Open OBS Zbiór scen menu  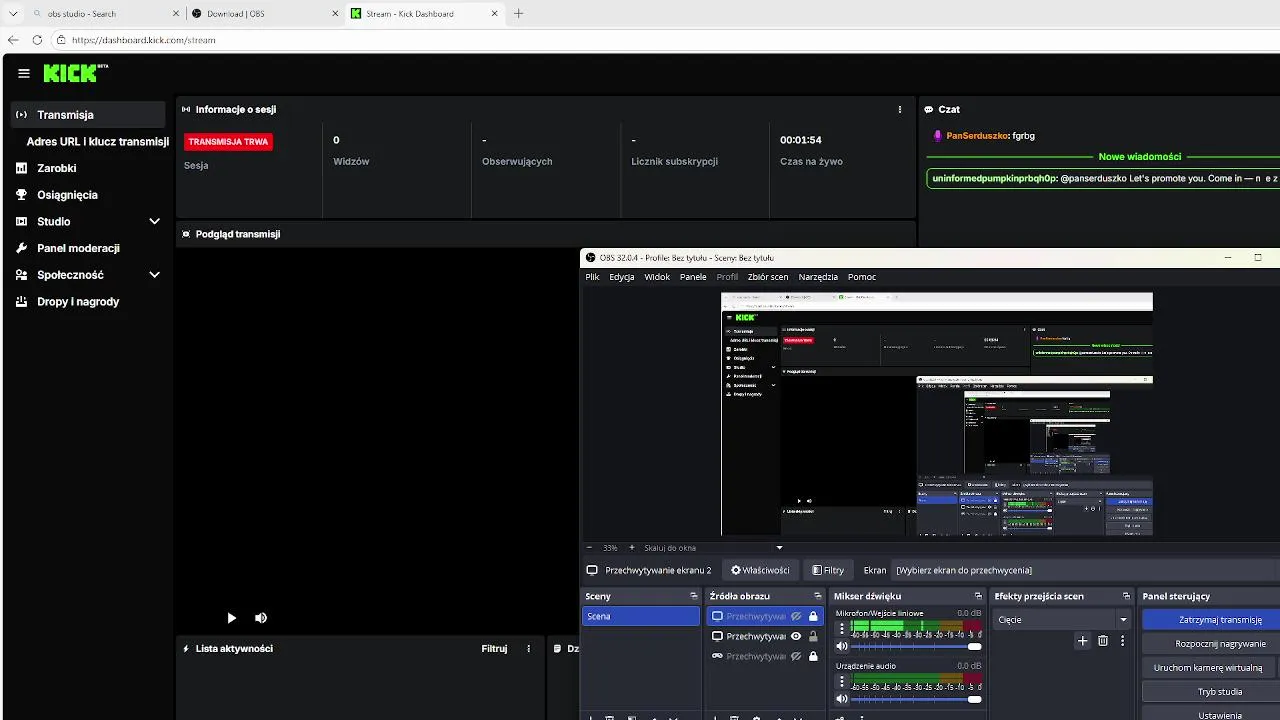[x=768, y=277]
